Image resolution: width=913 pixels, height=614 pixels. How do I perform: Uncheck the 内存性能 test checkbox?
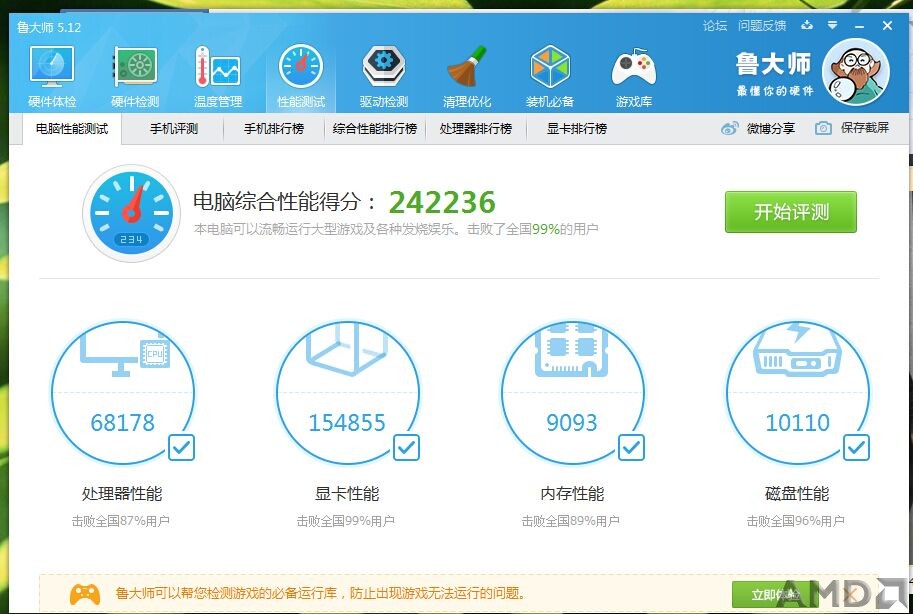(x=631, y=447)
